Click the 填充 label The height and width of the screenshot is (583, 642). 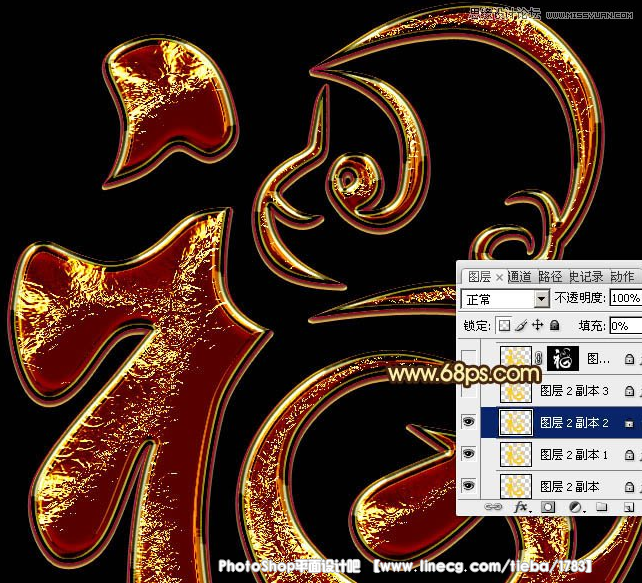[x=592, y=326]
